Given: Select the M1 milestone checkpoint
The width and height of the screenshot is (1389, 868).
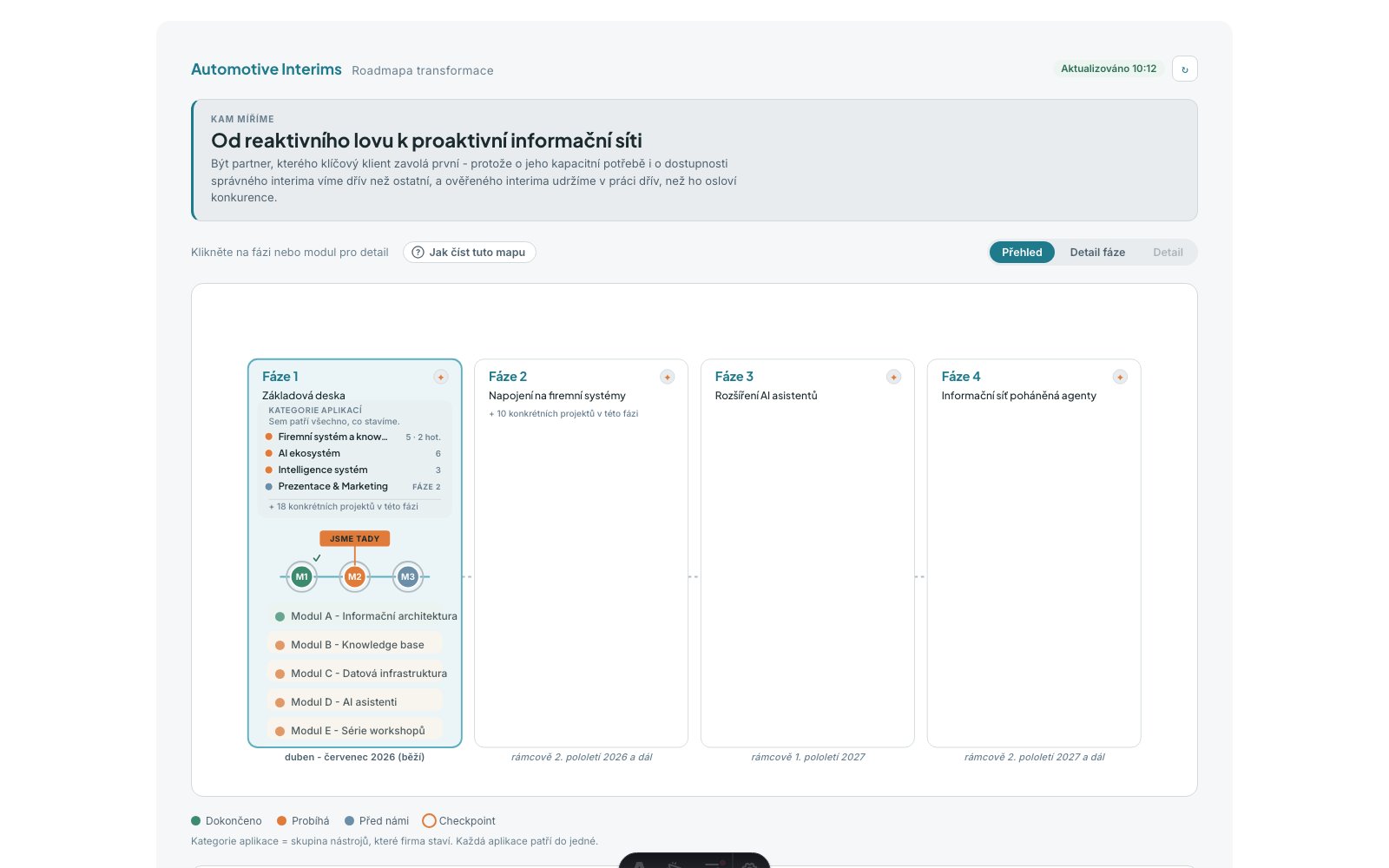Looking at the screenshot, I should click(301, 576).
